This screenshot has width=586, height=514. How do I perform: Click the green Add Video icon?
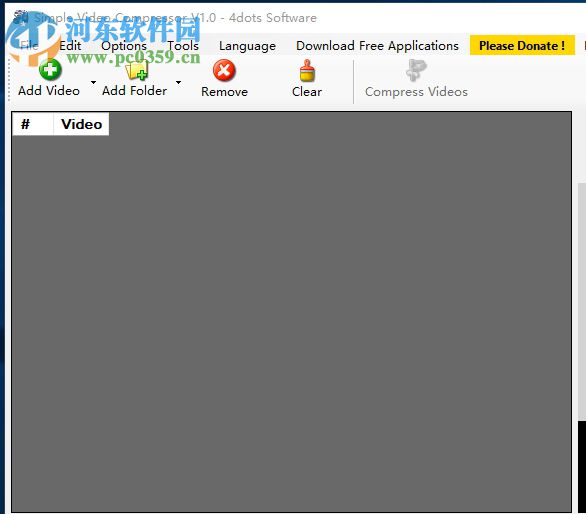tap(50, 70)
